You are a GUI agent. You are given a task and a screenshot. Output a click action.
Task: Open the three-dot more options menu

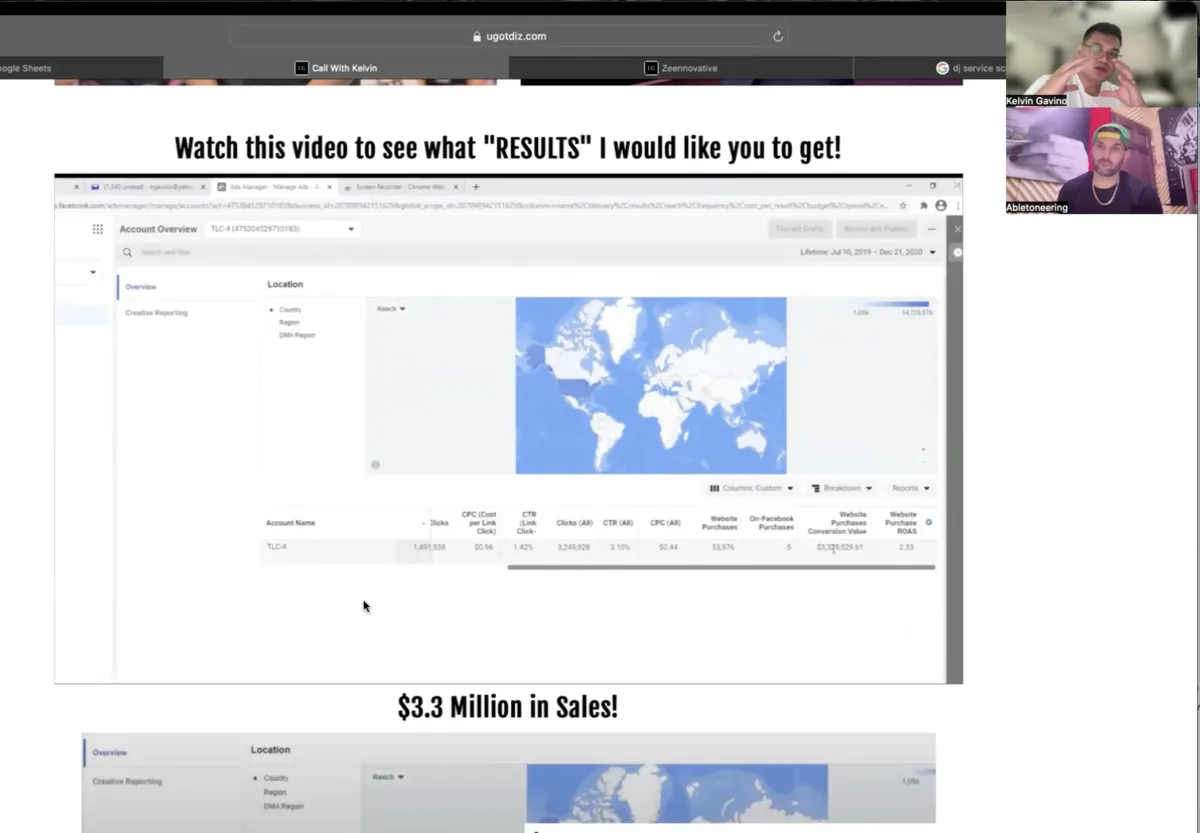tap(932, 229)
